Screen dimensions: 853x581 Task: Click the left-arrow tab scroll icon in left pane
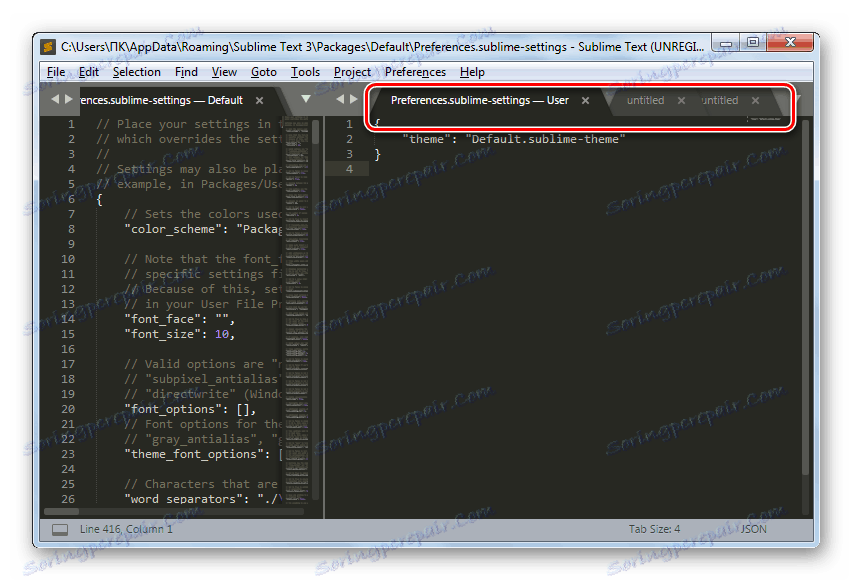[54, 99]
